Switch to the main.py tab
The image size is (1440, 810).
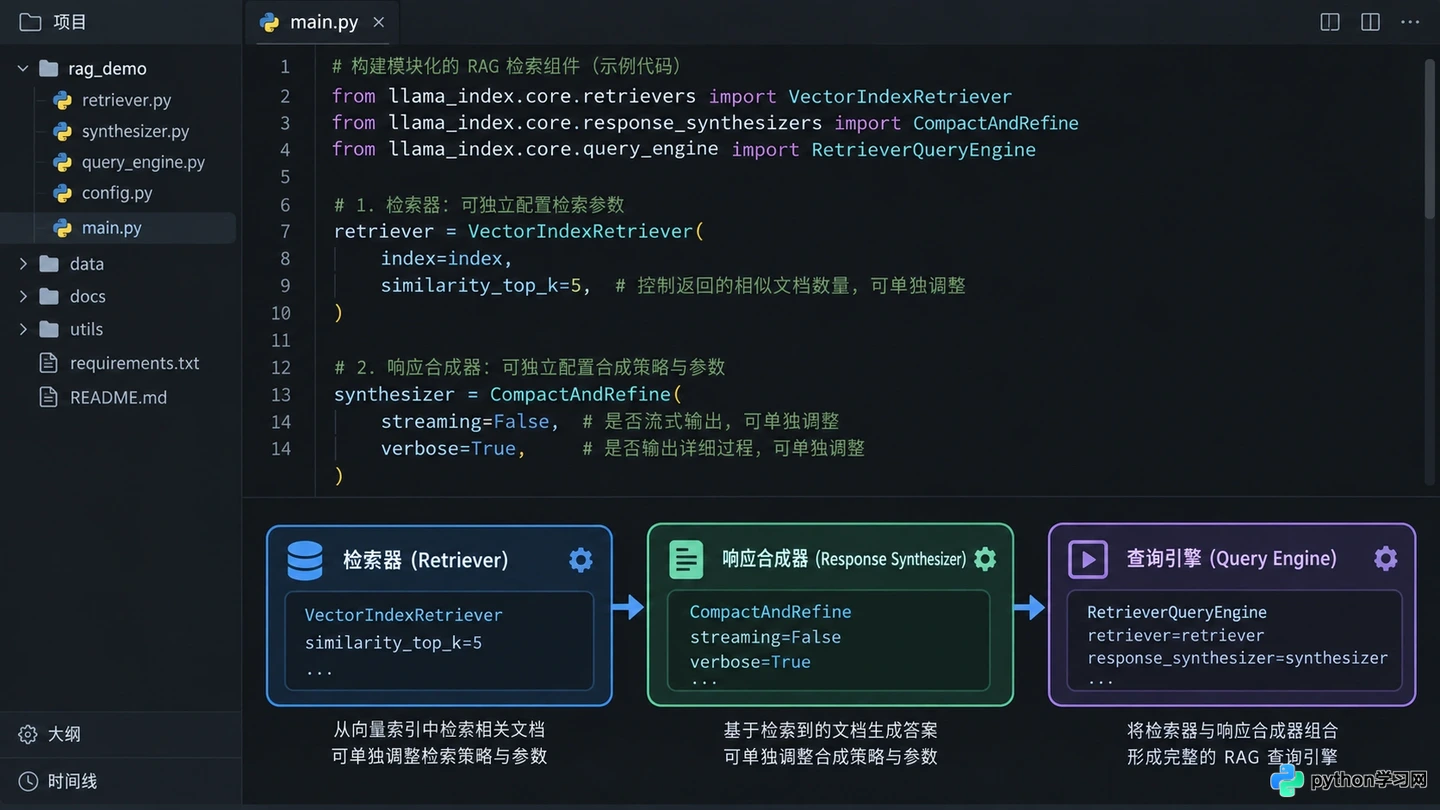pyautogui.click(x=322, y=22)
